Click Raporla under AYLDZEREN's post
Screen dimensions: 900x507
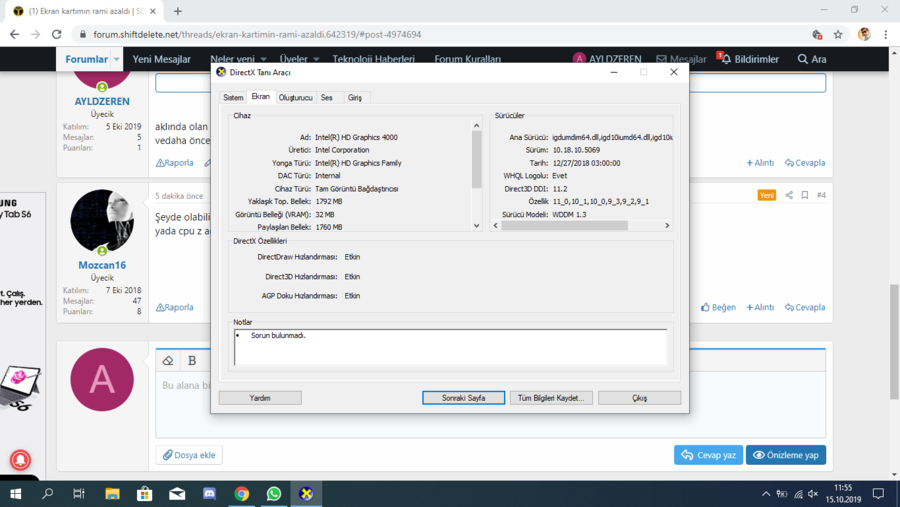pyautogui.click(x=174, y=163)
